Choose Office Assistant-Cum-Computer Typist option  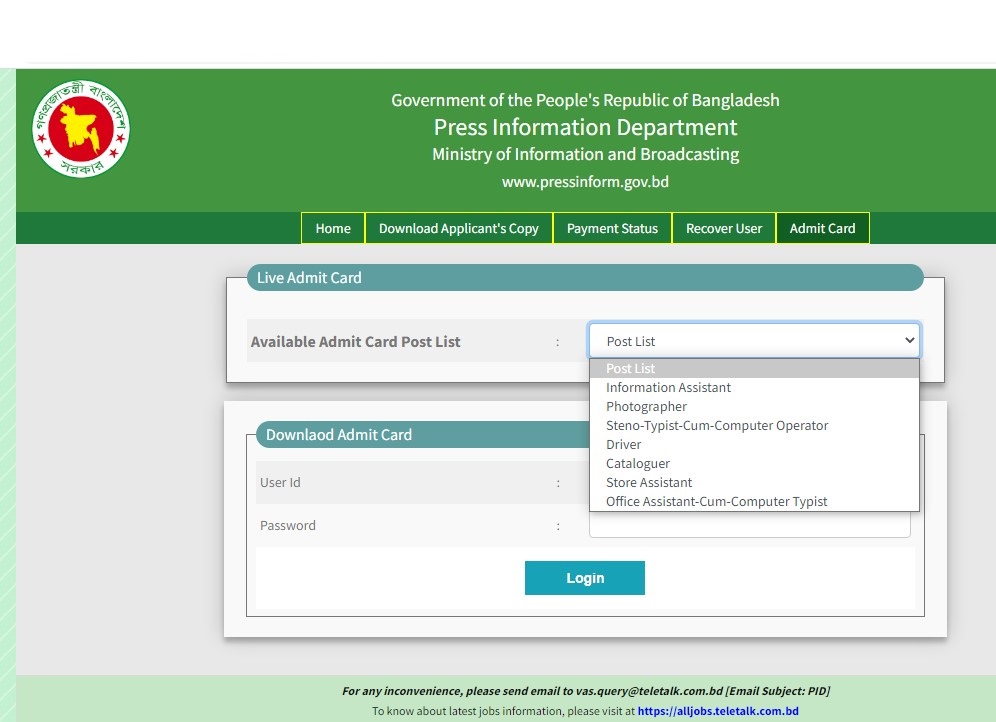pyautogui.click(x=716, y=502)
